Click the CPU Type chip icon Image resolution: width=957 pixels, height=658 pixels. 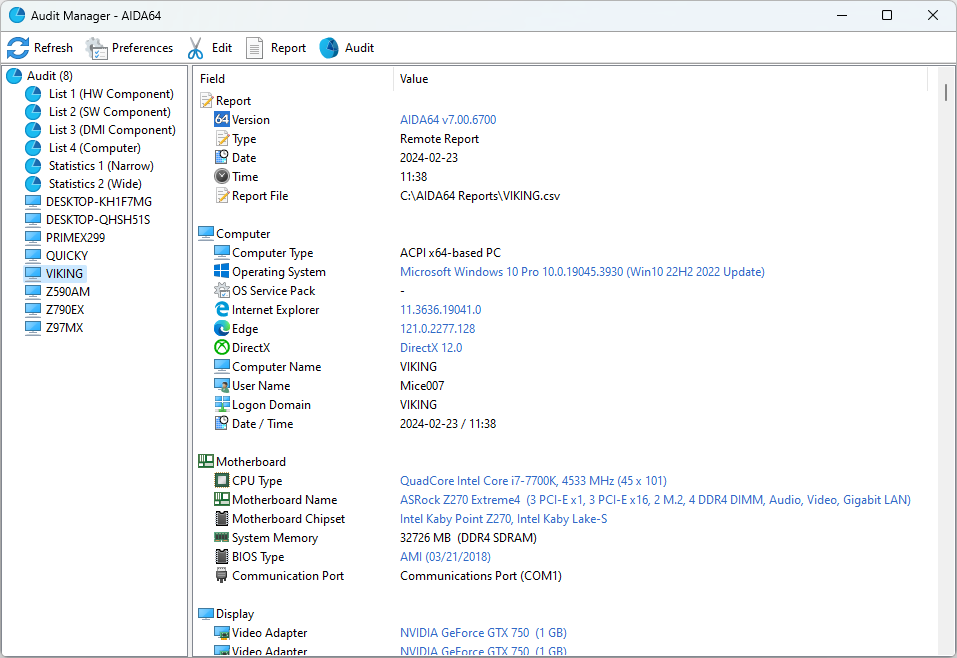pyautogui.click(x=222, y=481)
